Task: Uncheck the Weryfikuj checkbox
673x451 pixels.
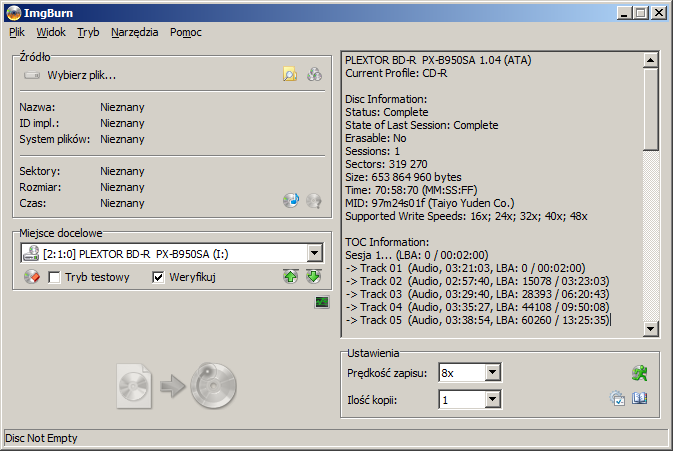Action: (x=158, y=278)
